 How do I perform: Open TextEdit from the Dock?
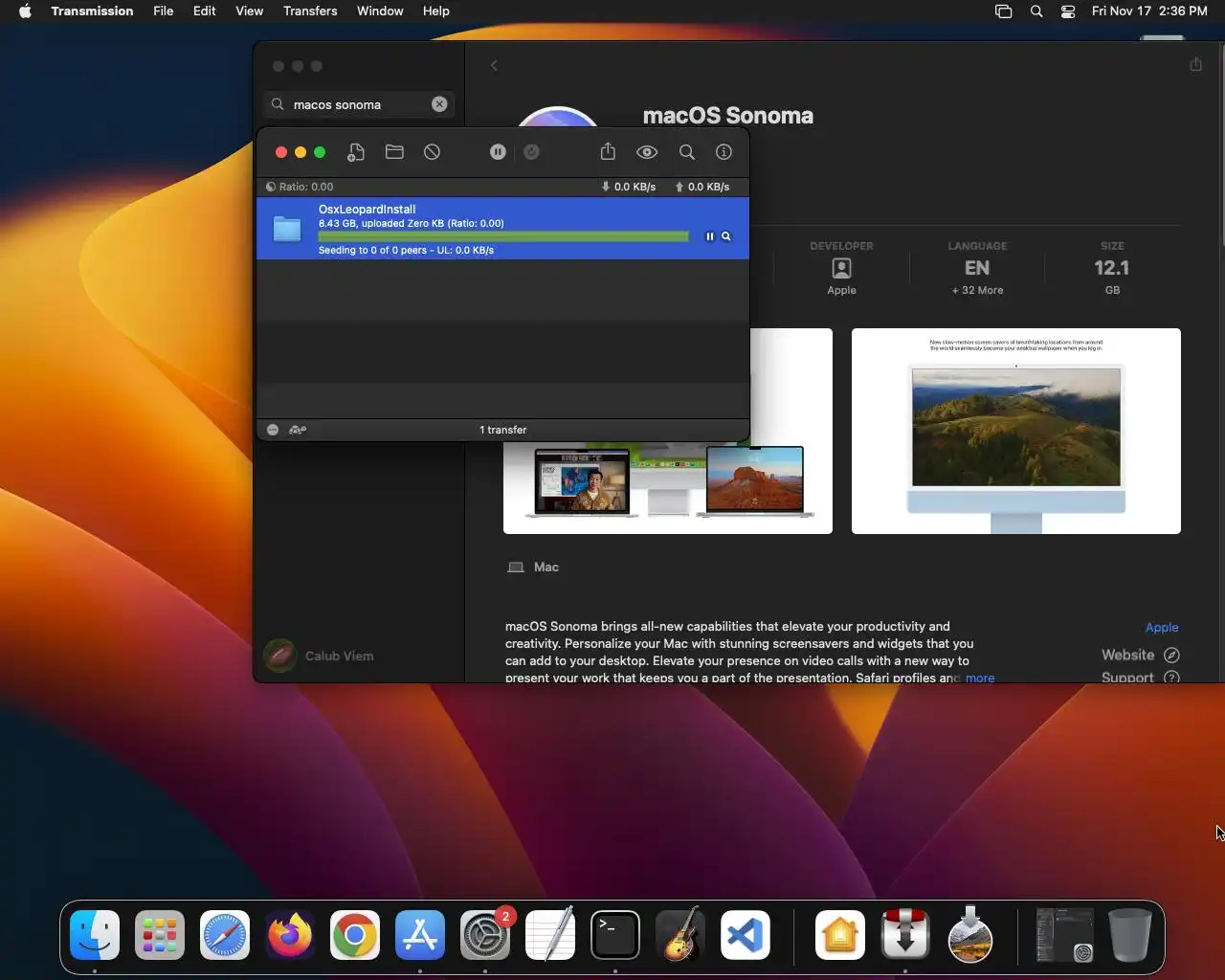point(550,934)
